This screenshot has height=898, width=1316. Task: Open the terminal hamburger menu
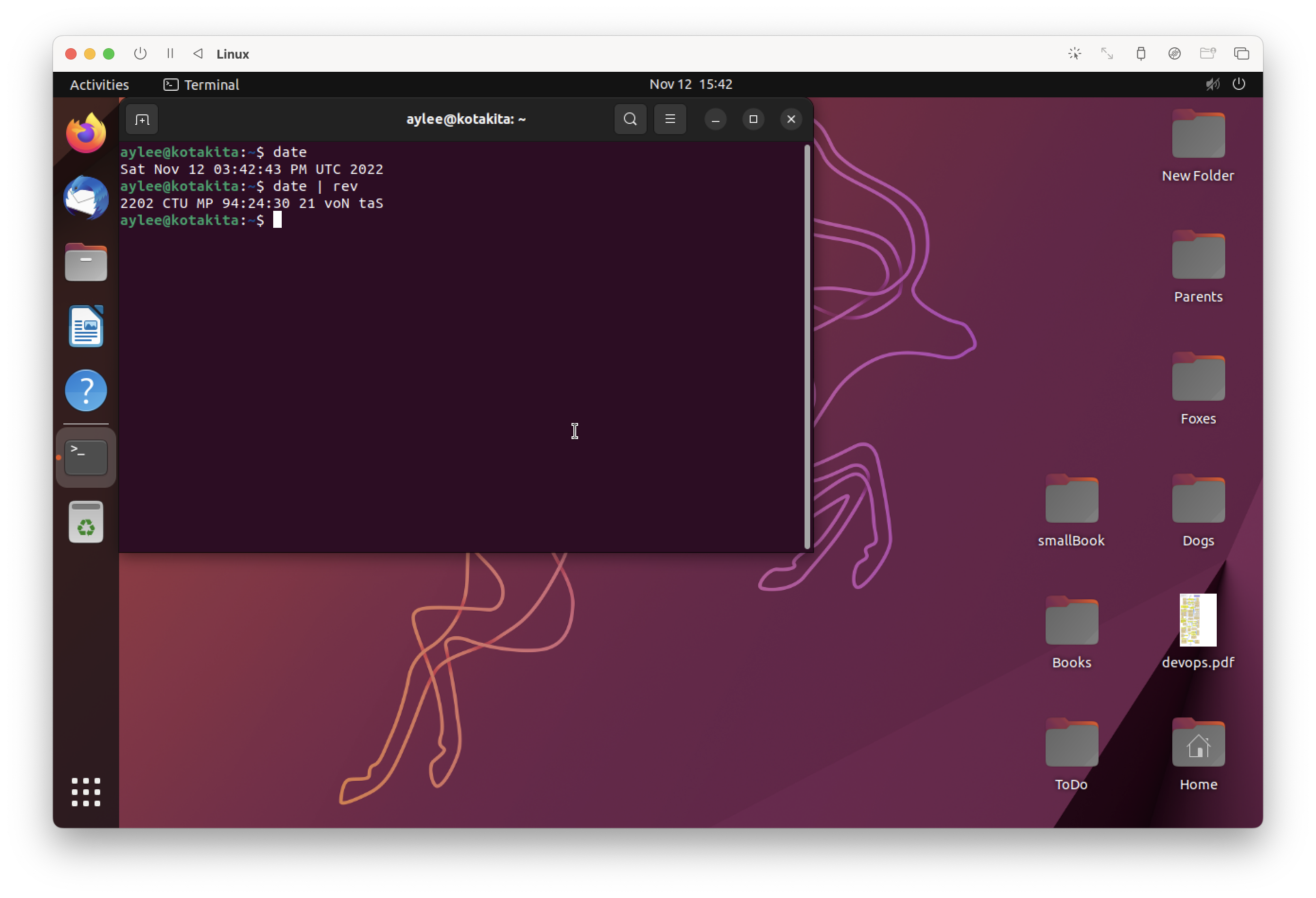670,120
